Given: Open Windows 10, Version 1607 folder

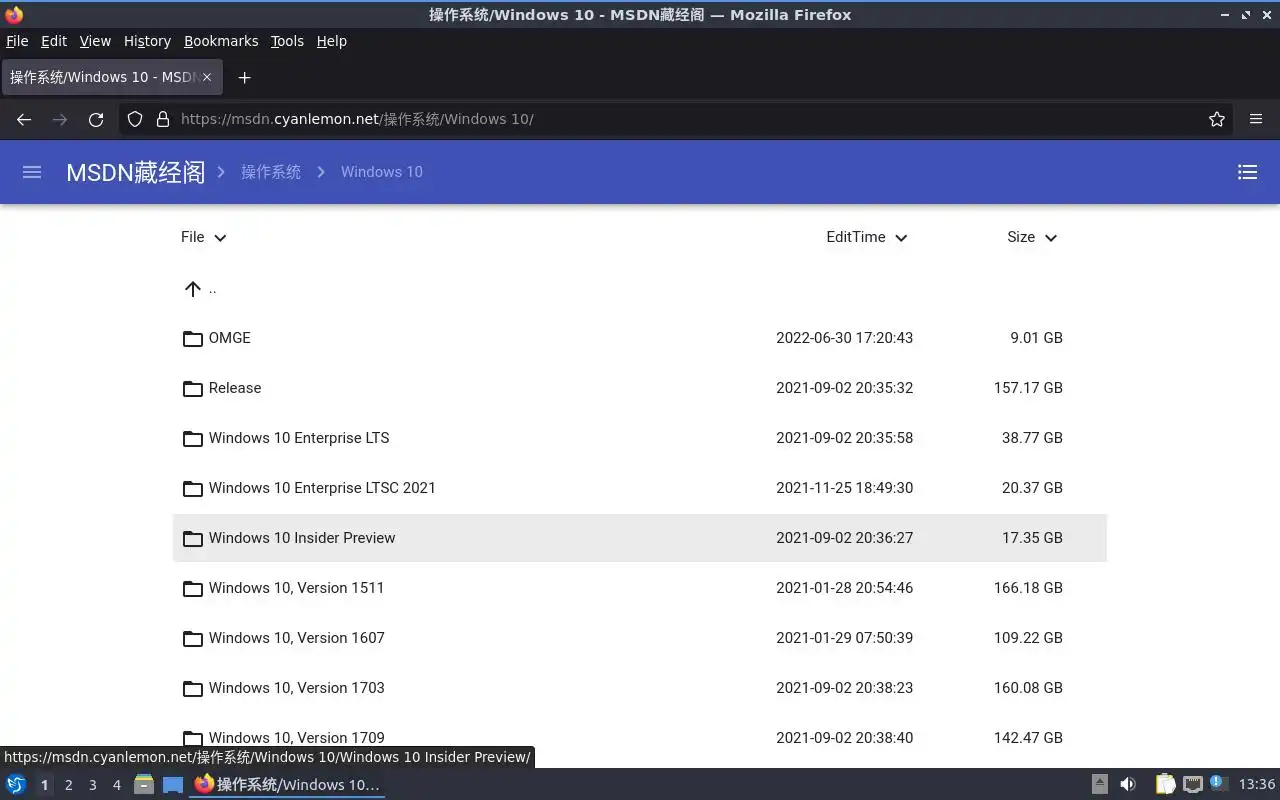Looking at the screenshot, I should pyautogui.click(x=640, y=638).
